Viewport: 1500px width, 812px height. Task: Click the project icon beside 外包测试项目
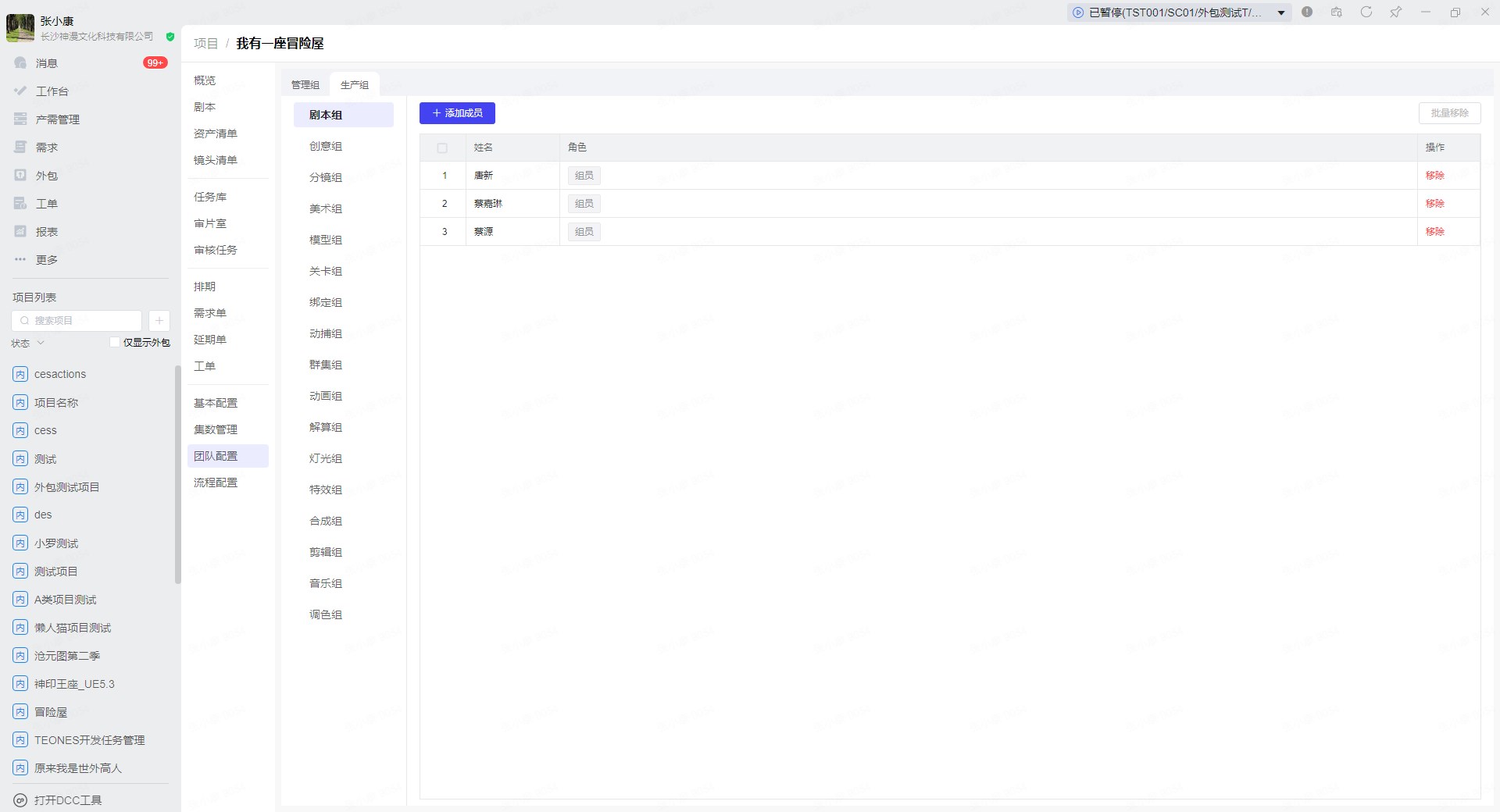point(20,487)
